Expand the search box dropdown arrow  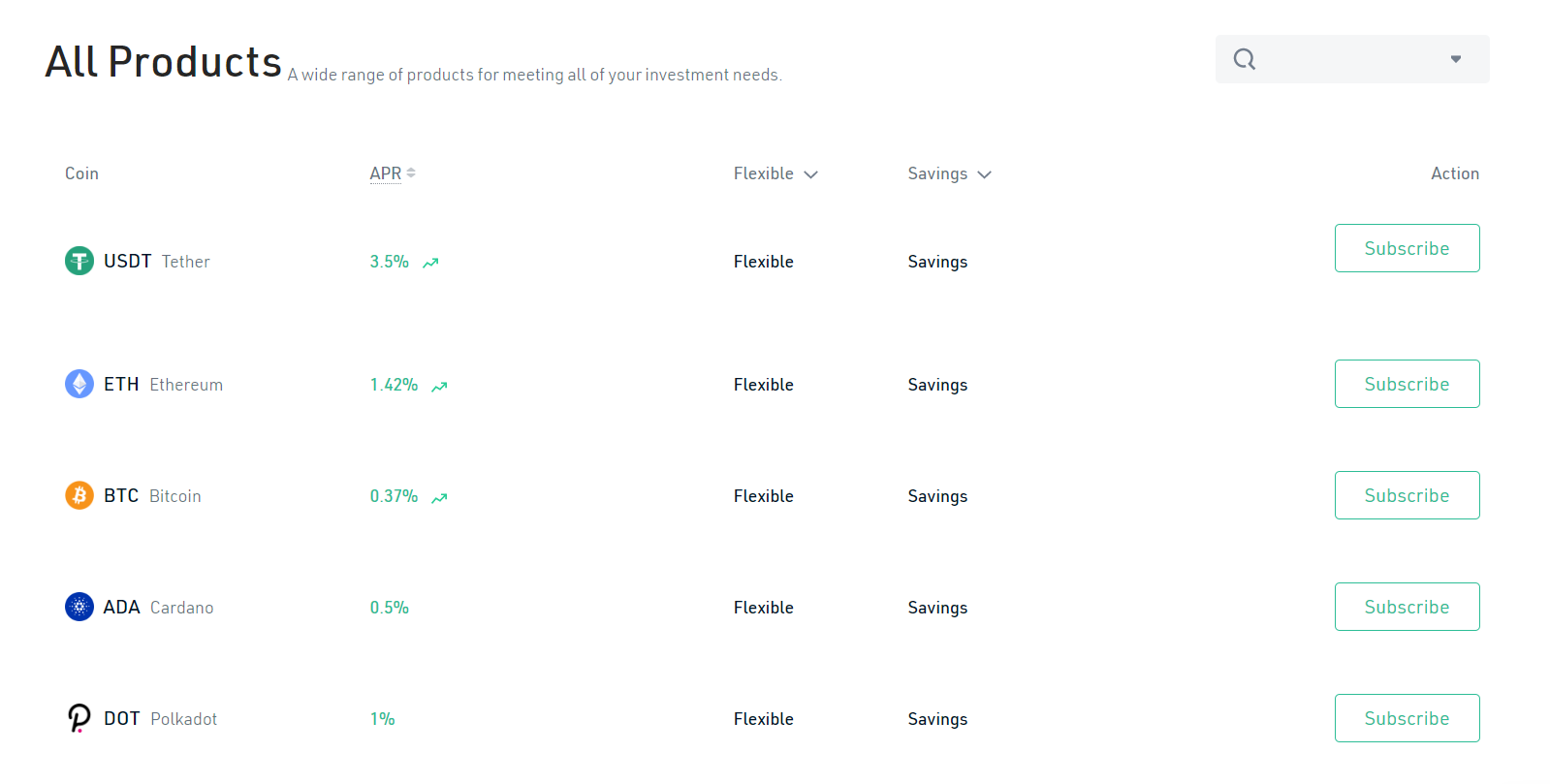(x=1455, y=59)
